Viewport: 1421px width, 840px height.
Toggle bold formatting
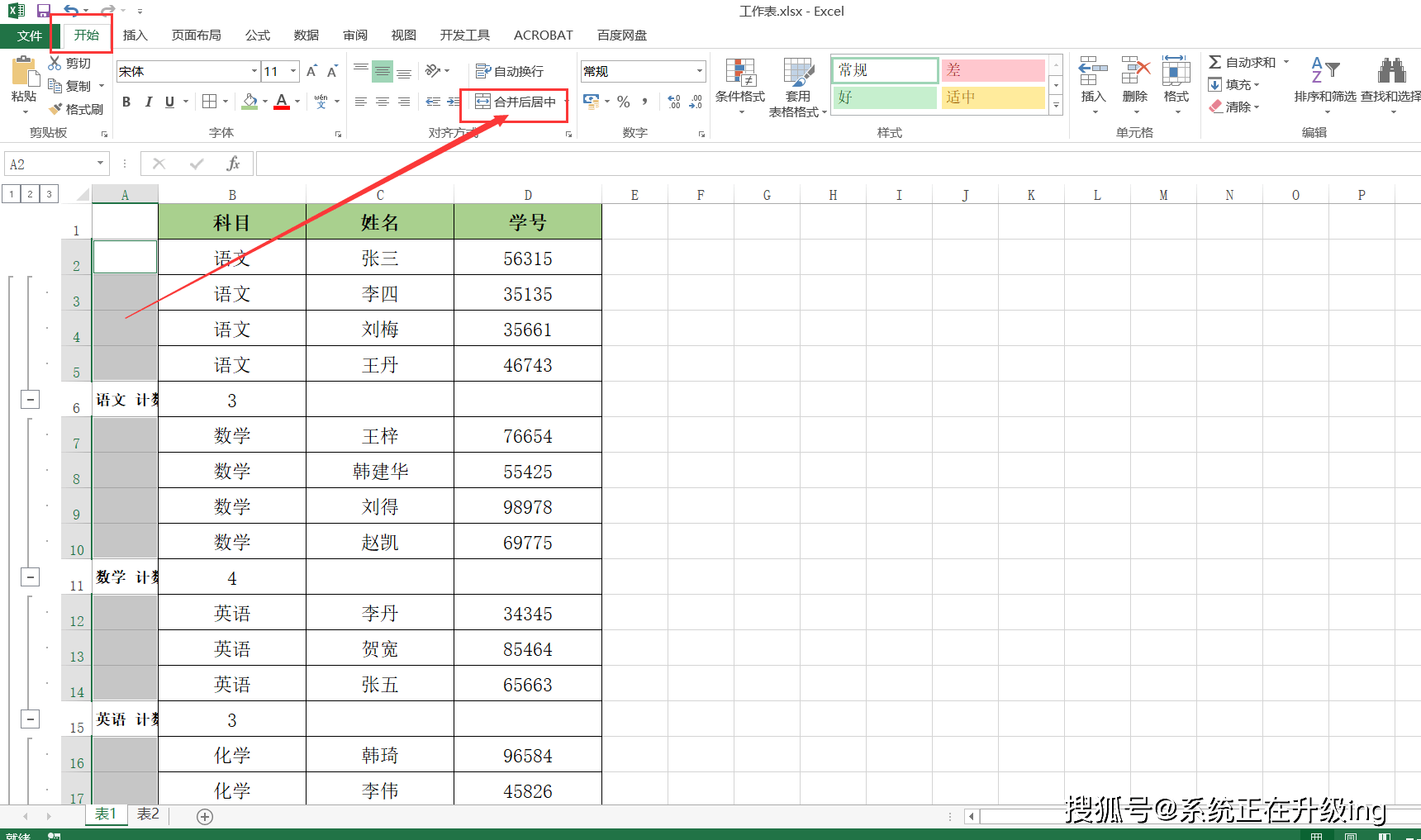126,102
